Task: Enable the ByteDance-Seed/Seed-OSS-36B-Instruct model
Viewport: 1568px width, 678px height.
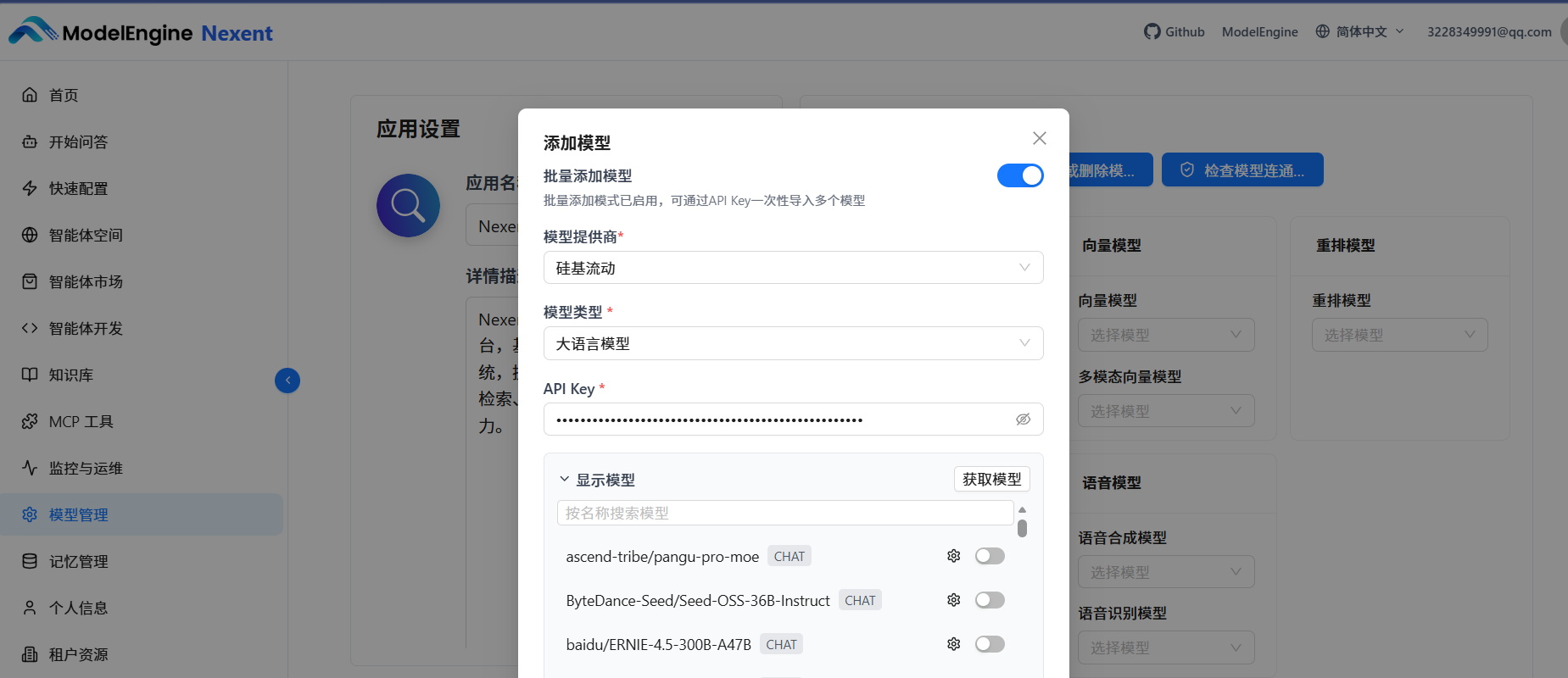Action: click(990, 600)
